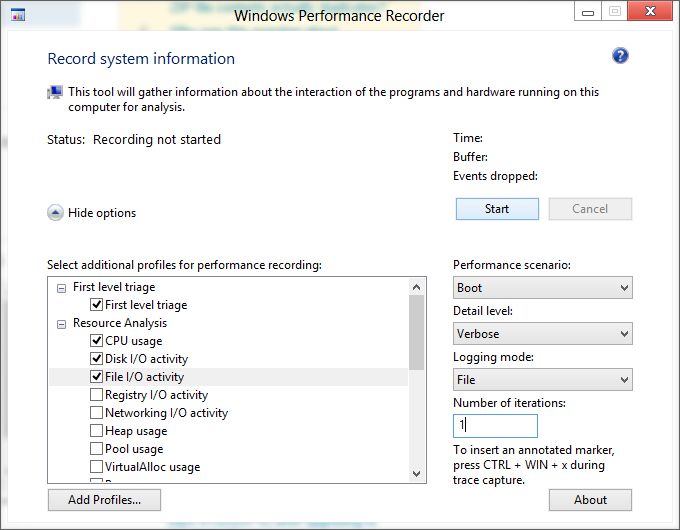This screenshot has height=530, width=680.
Task: Click the profile list scroll up arrow
Action: 416,287
